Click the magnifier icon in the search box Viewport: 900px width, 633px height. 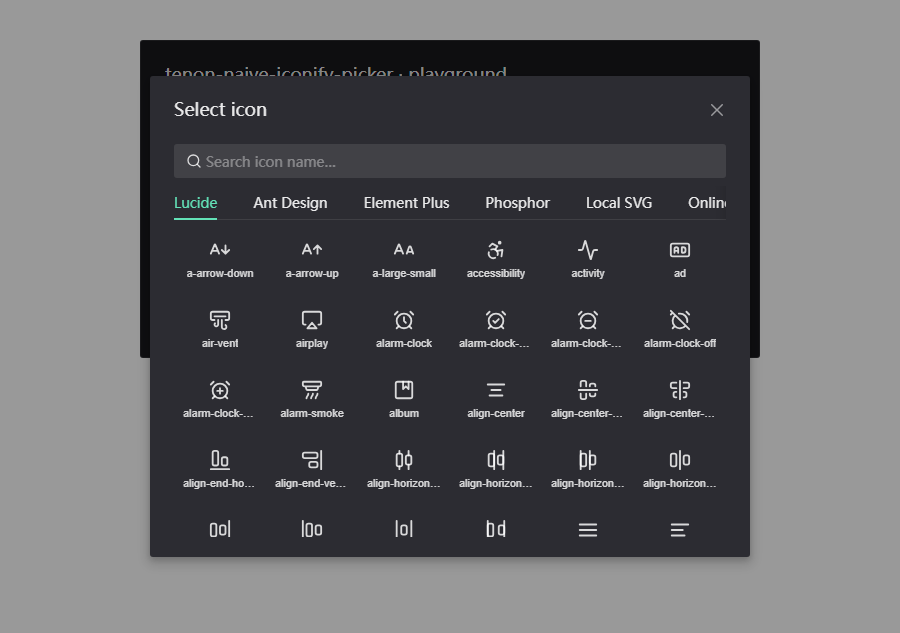(194, 161)
